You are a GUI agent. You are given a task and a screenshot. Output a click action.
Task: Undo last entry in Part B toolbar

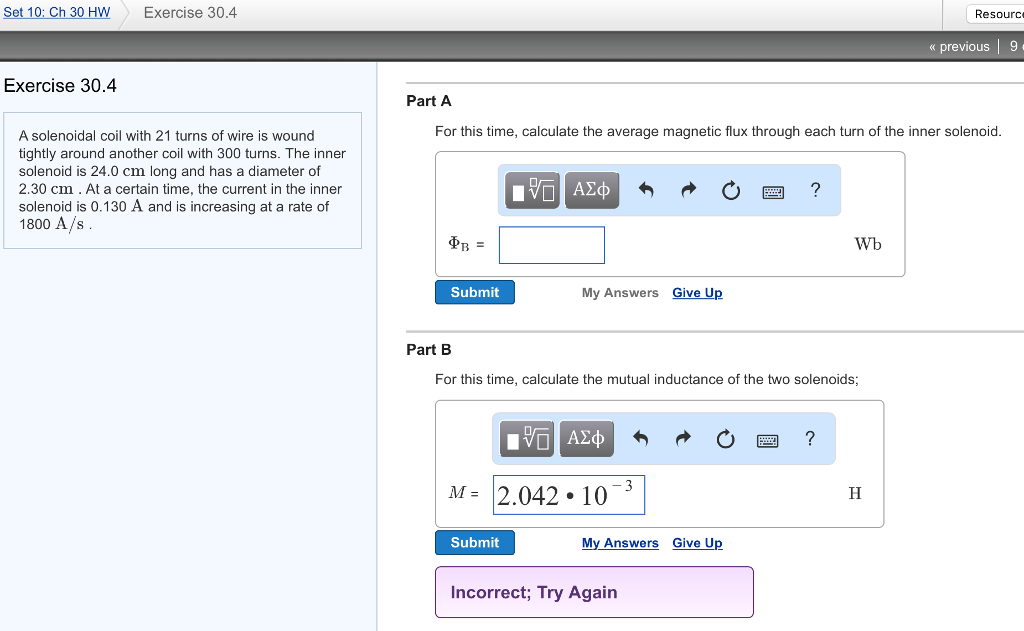click(641, 438)
